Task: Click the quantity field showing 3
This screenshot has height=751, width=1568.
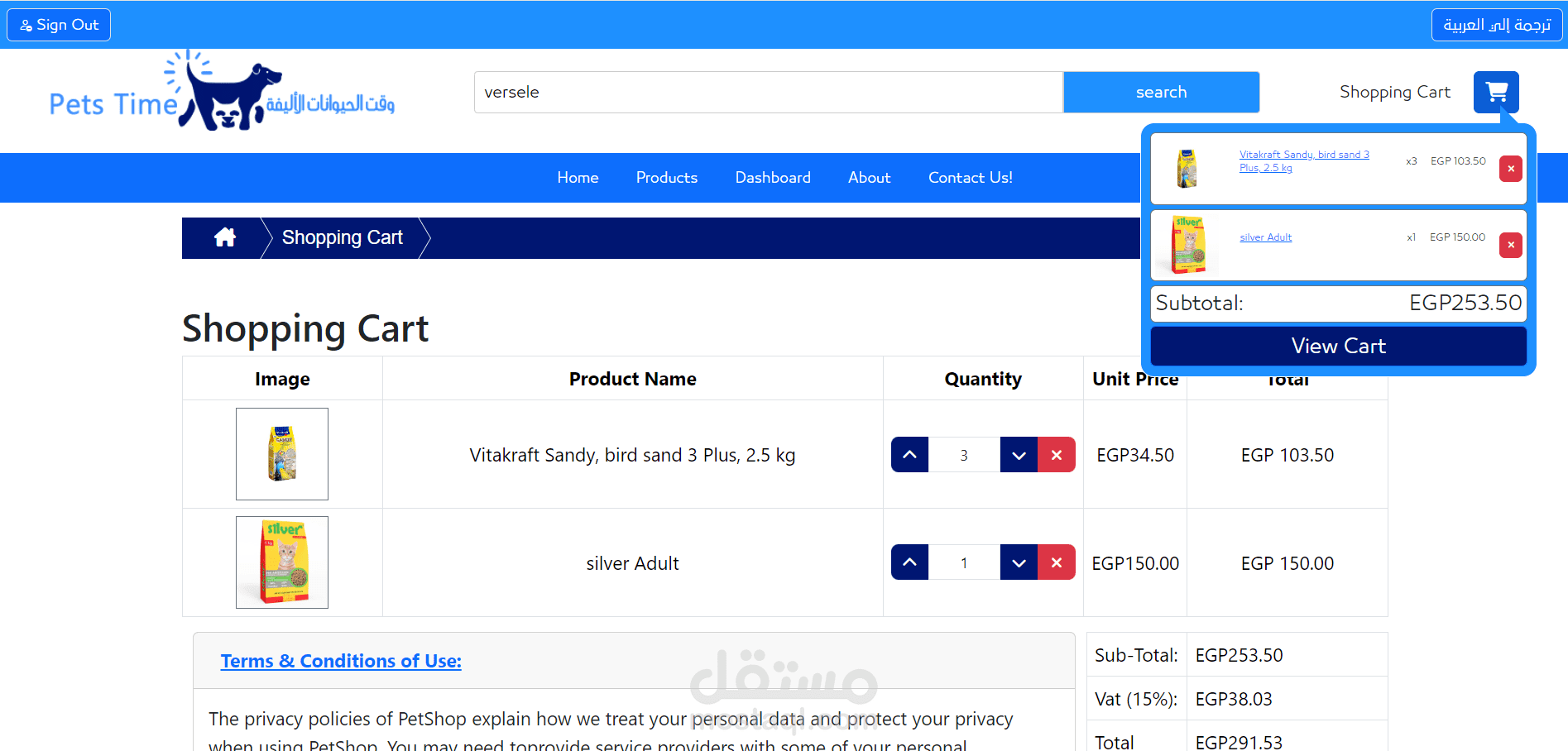Action: (x=964, y=455)
